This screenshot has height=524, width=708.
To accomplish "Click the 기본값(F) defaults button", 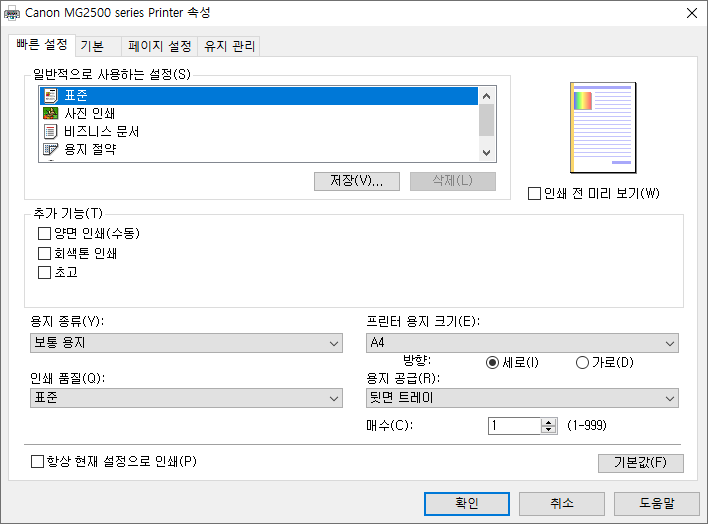I will [x=641, y=463].
